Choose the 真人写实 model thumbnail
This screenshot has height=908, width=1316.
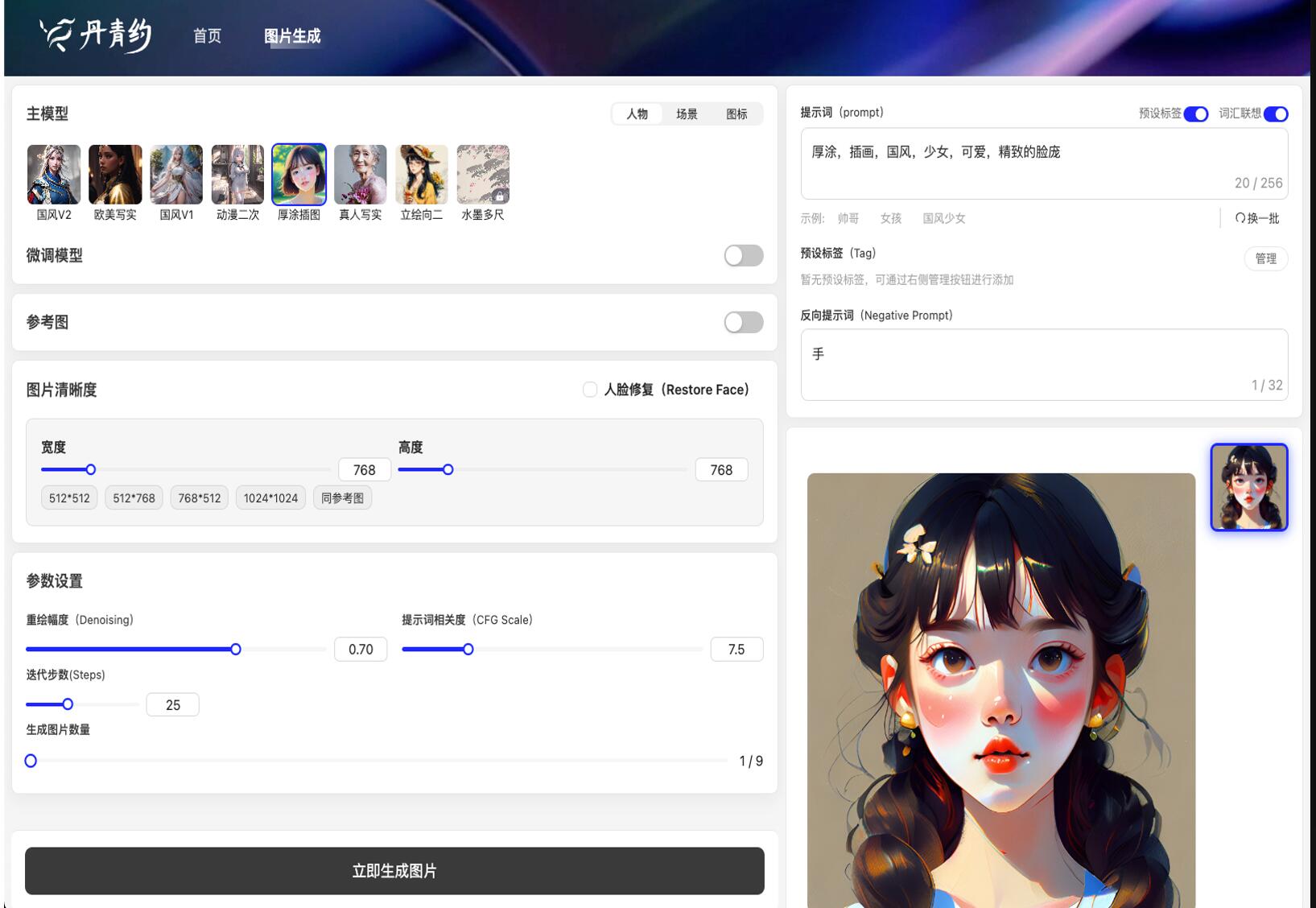pos(361,175)
